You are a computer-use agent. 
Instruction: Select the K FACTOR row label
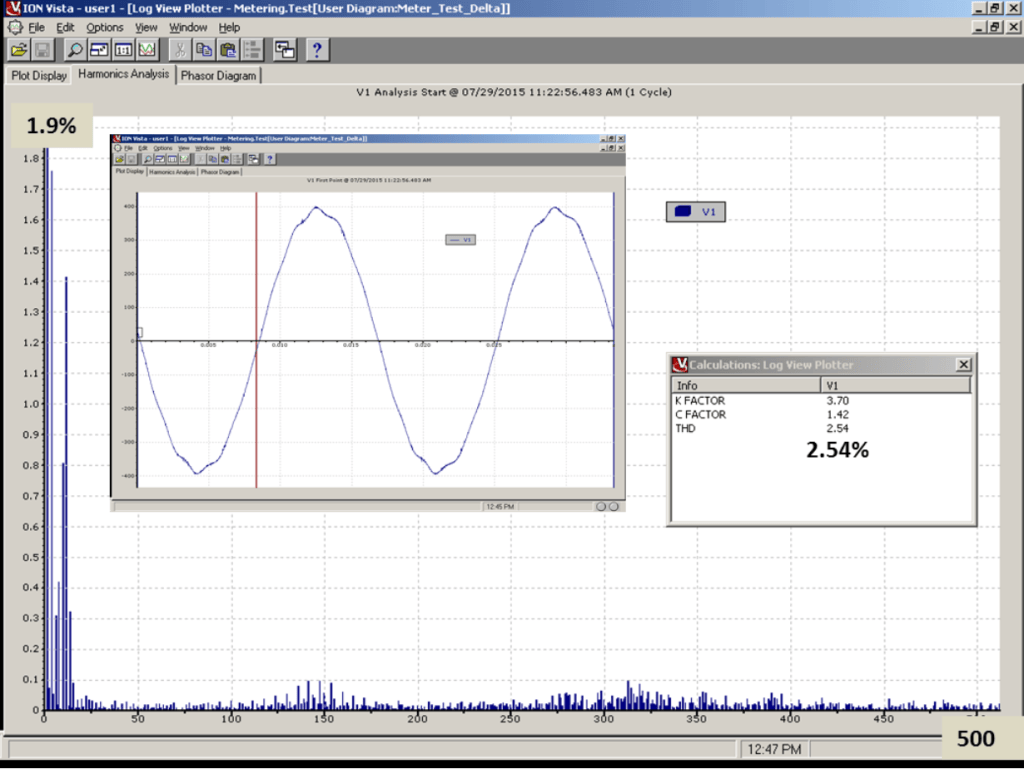click(x=700, y=401)
